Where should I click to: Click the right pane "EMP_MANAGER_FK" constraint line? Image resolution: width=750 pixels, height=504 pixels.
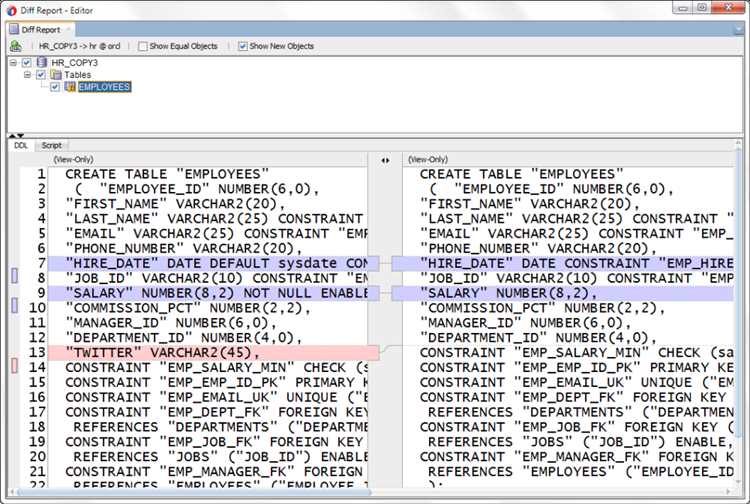point(576,457)
